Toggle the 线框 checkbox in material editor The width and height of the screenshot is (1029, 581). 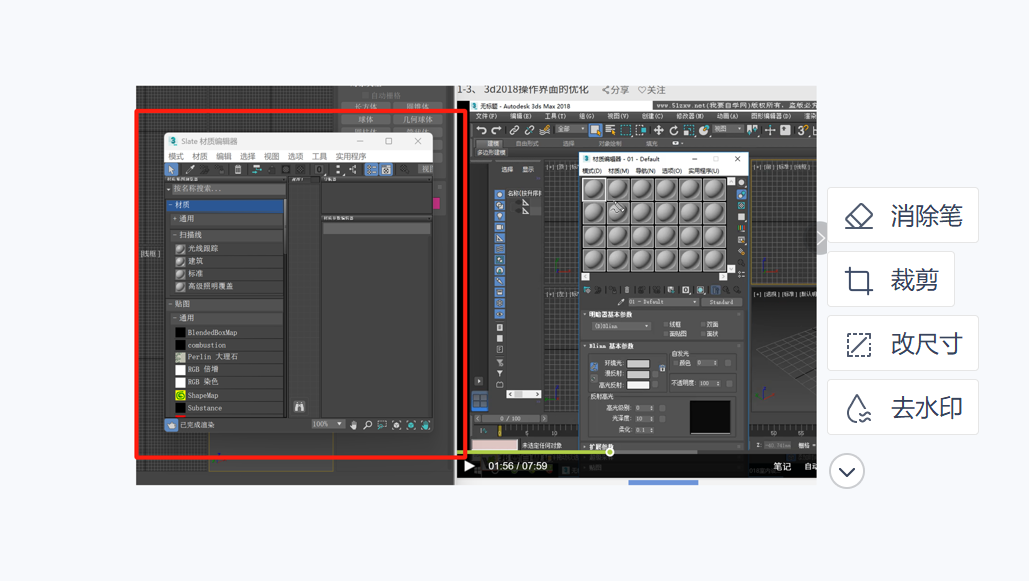[x=666, y=325]
